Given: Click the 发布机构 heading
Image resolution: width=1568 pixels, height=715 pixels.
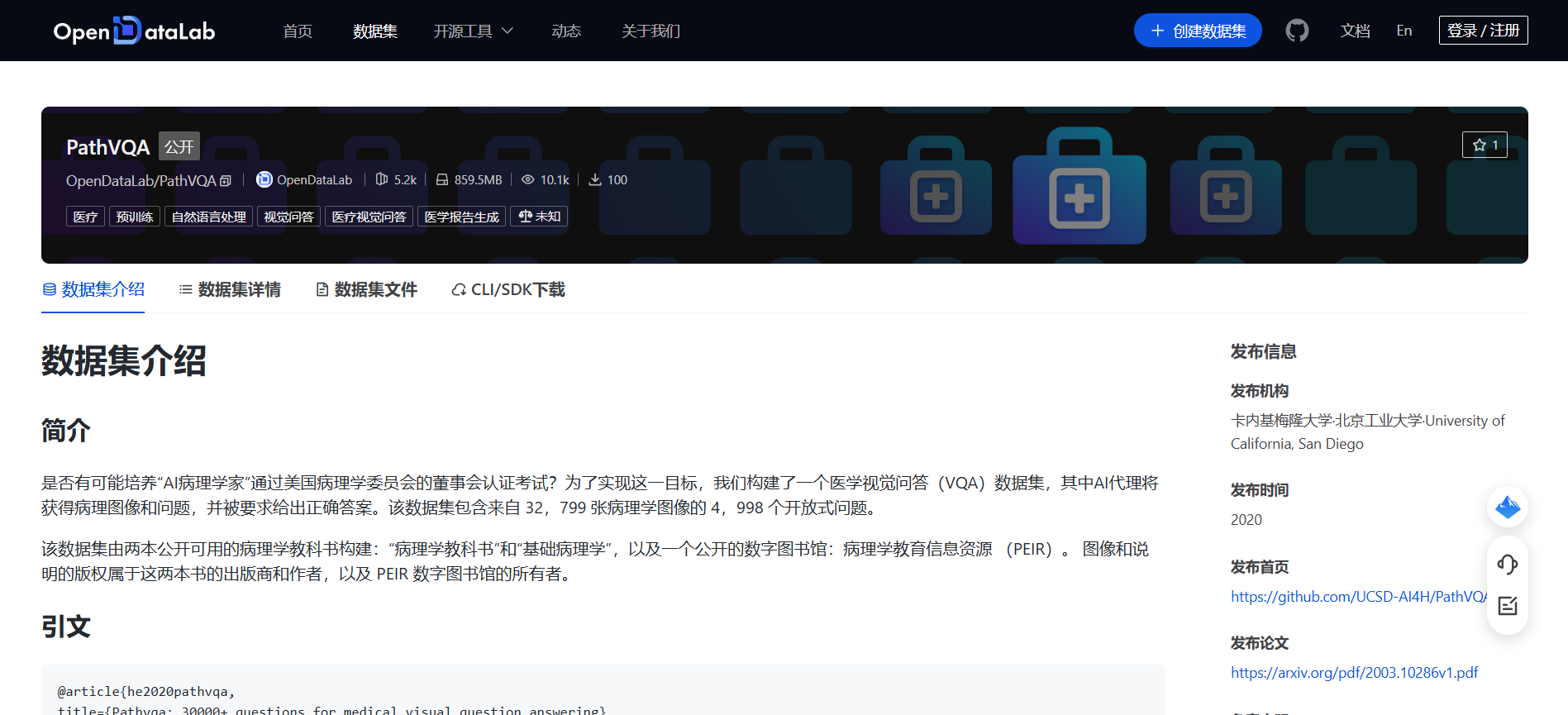Looking at the screenshot, I should click(x=1260, y=391).
